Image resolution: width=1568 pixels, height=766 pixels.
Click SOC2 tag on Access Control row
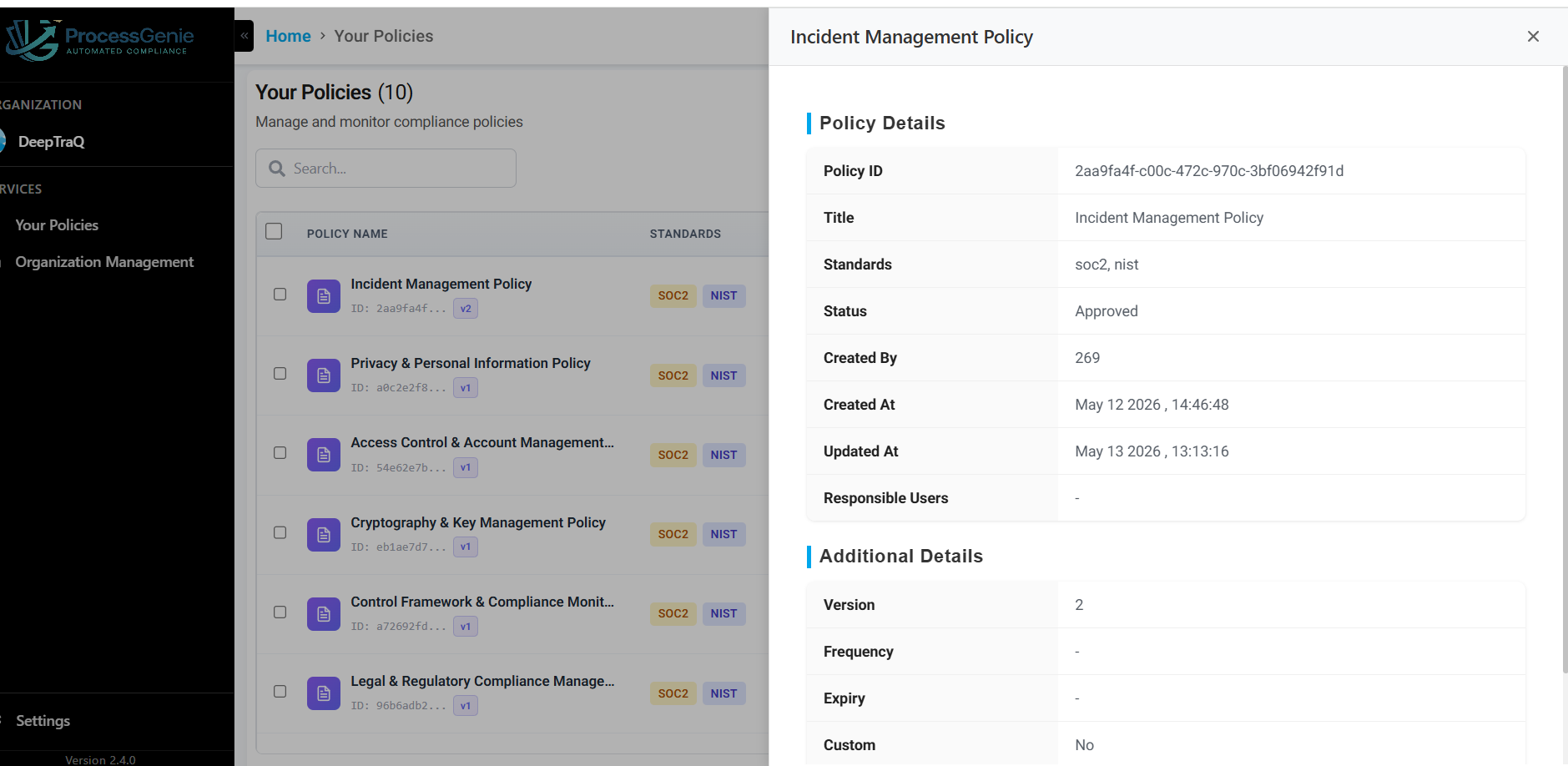(x=673, y=455)
